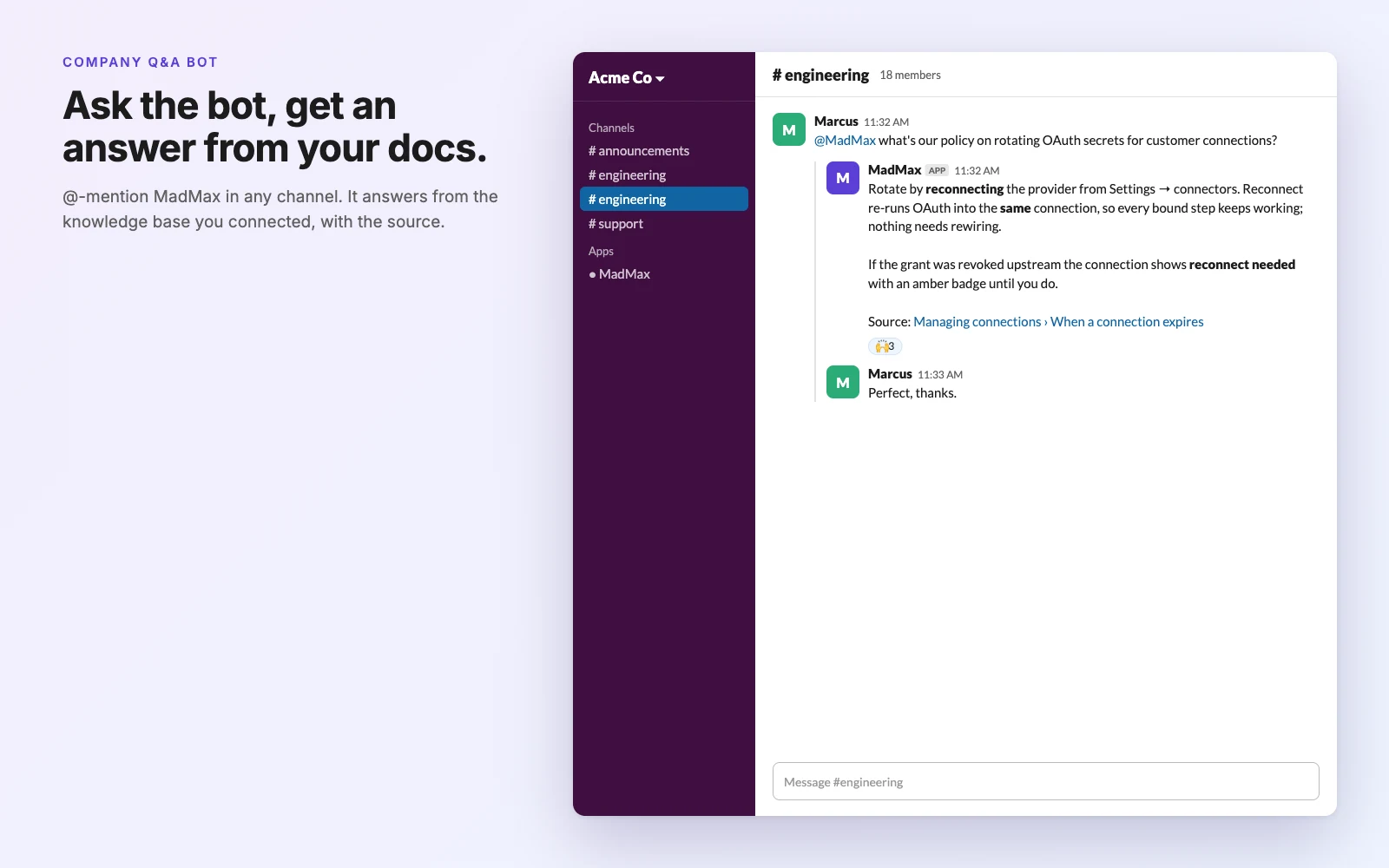The height and width of the screenshot is (868, 1389).
Task: Click the Apps section label
Action: 601,251
